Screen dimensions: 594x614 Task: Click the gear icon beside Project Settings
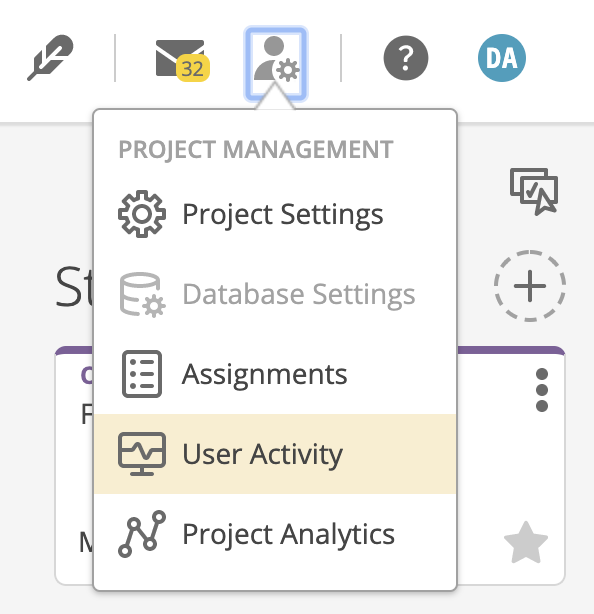click(142, 214)
